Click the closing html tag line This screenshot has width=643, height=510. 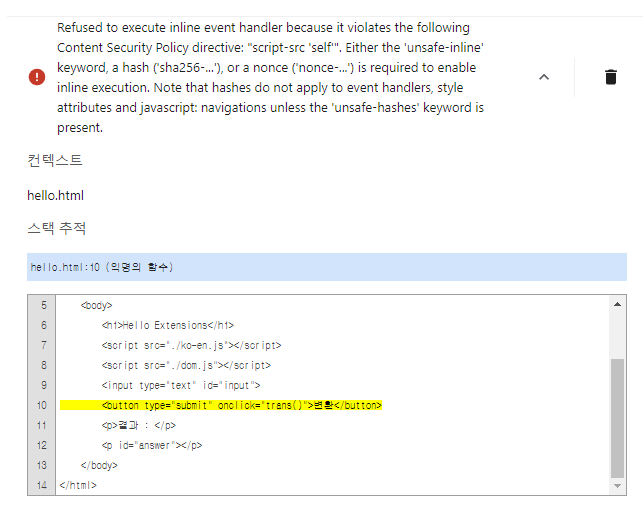click(78, 485)
